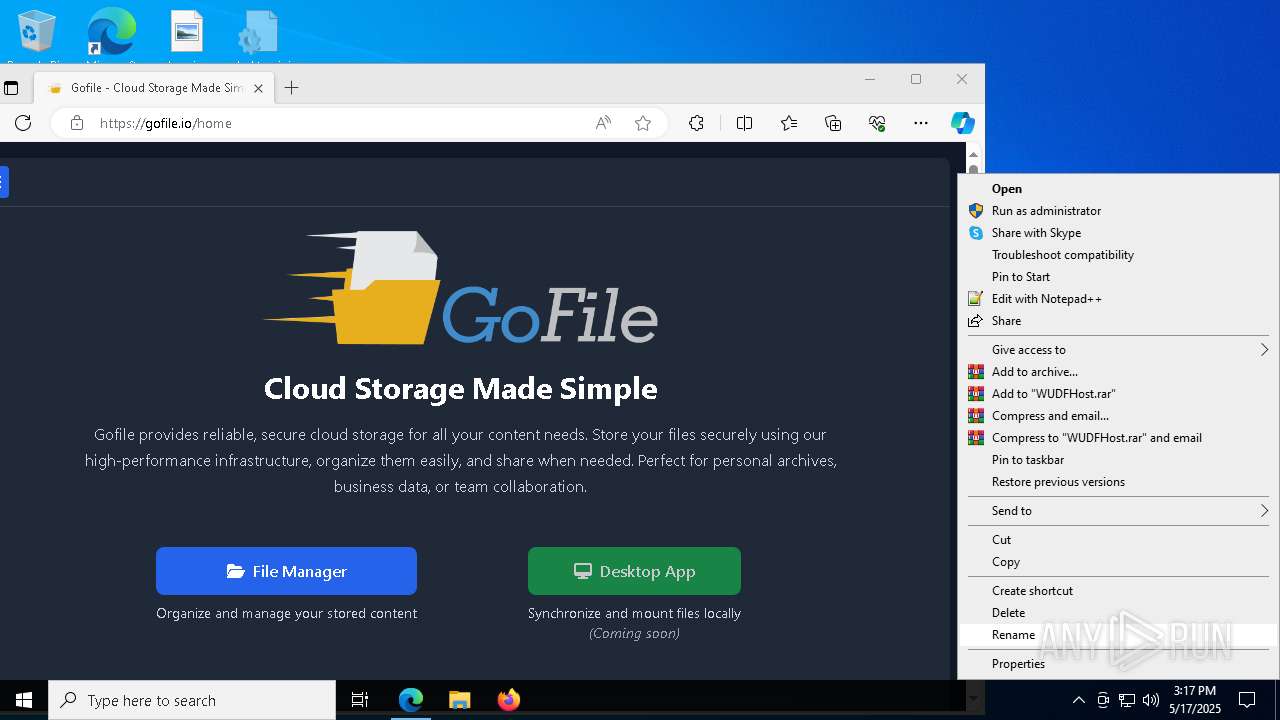Choose Edit with Notepad++
This screenshot has width=1280, height=720.
click(x=1118, y=299)
